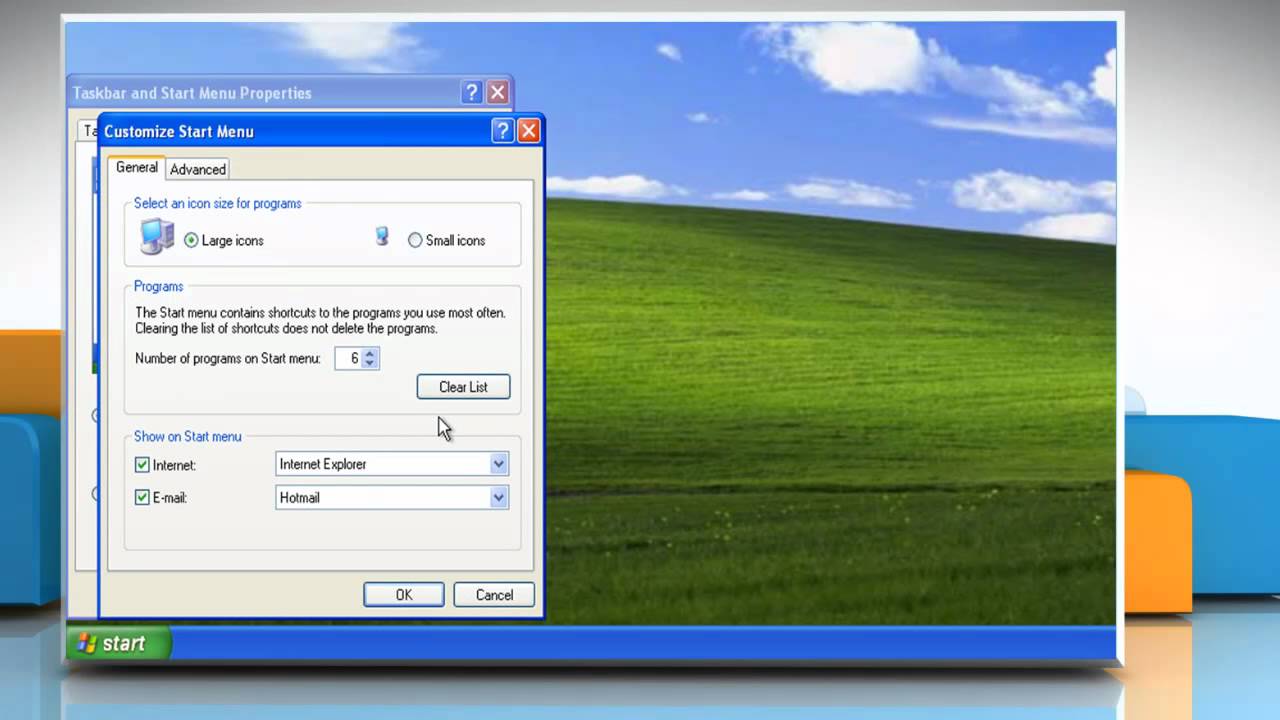This screenshot has height=720, width=1280.
Task: Click the 'Select an icon size for programs' label
Action: point(218,203)
